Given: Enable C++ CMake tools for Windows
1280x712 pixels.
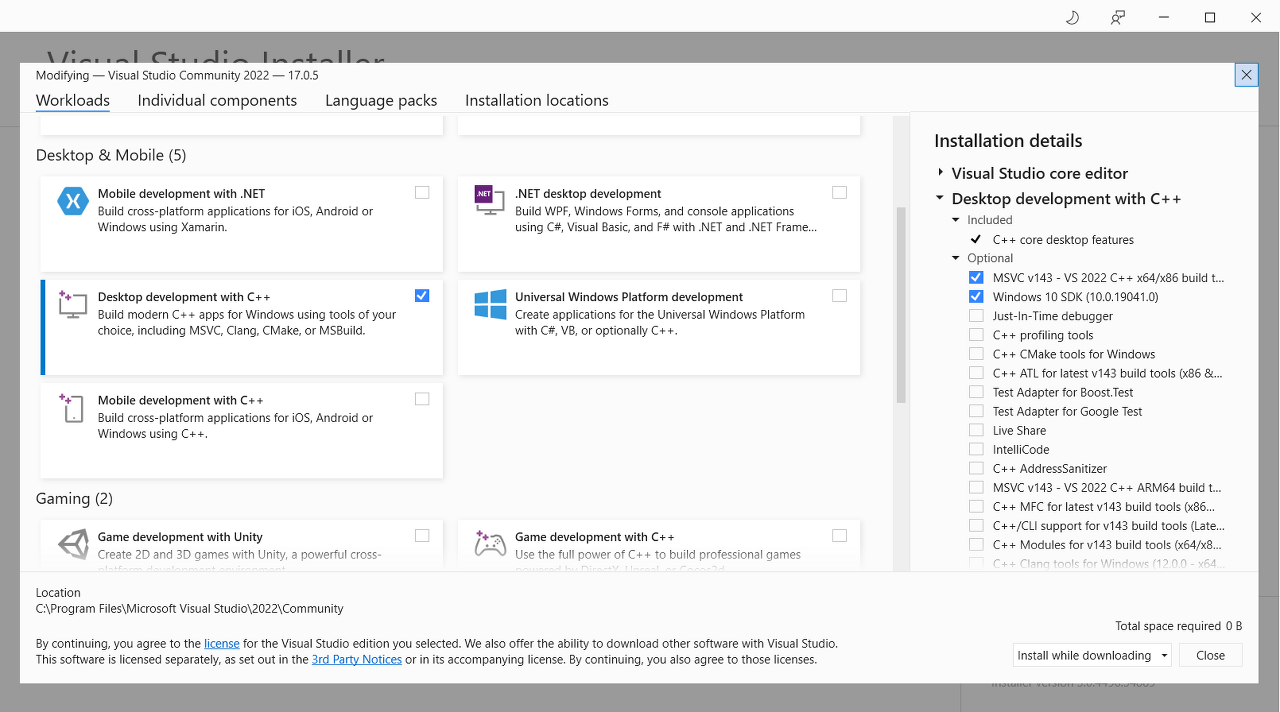Looking at the screenshot, I should [976, 354].
